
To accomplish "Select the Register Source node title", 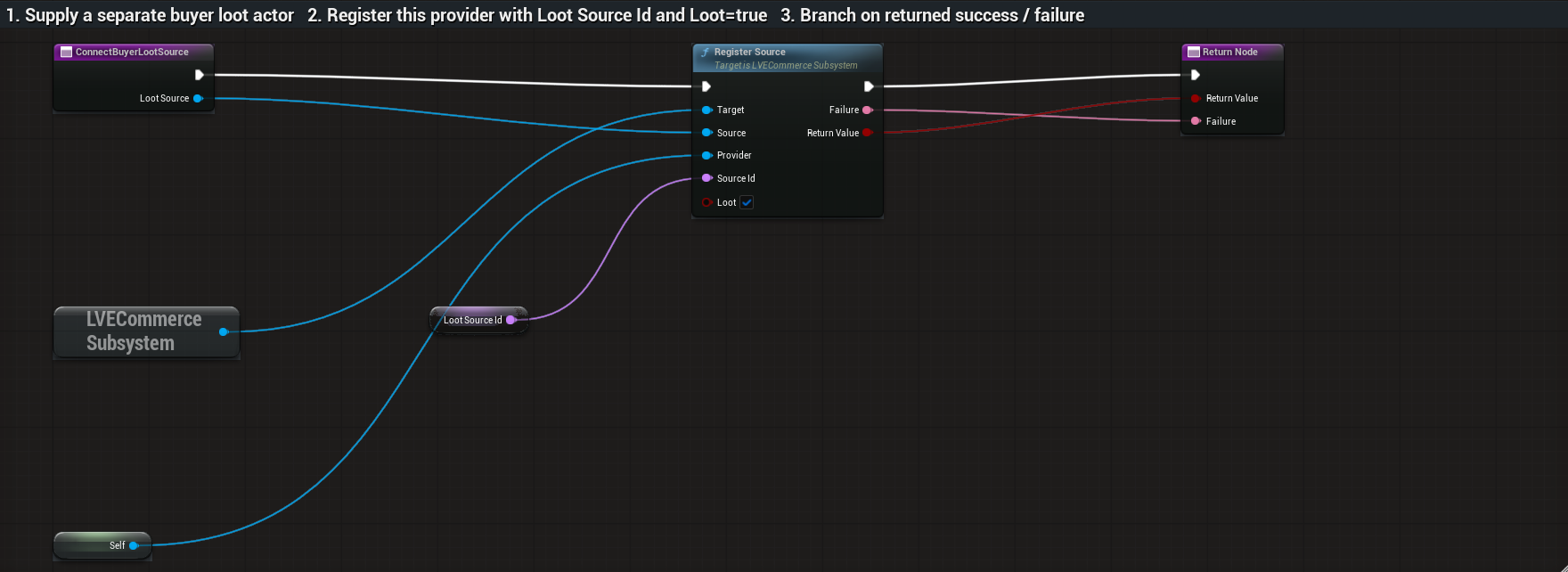I will tap(749, 52).
